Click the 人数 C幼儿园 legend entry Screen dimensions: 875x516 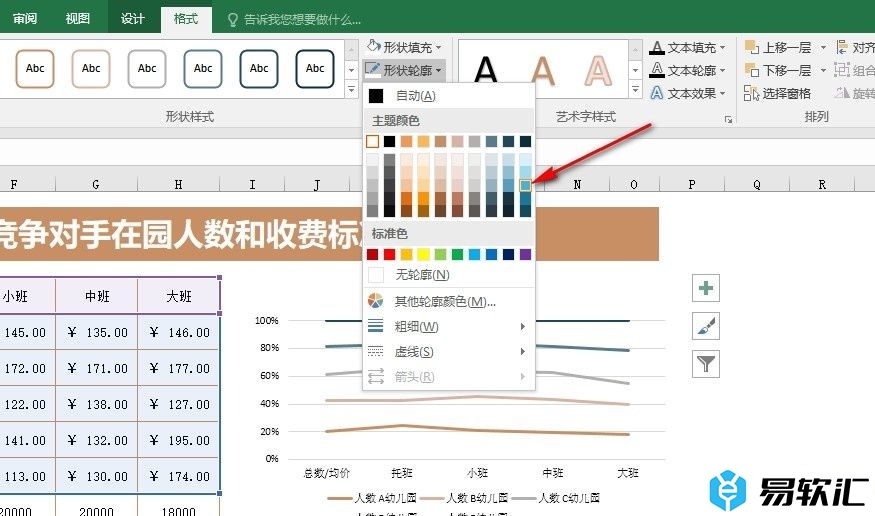pyautogui.click(x=555, y=498)
